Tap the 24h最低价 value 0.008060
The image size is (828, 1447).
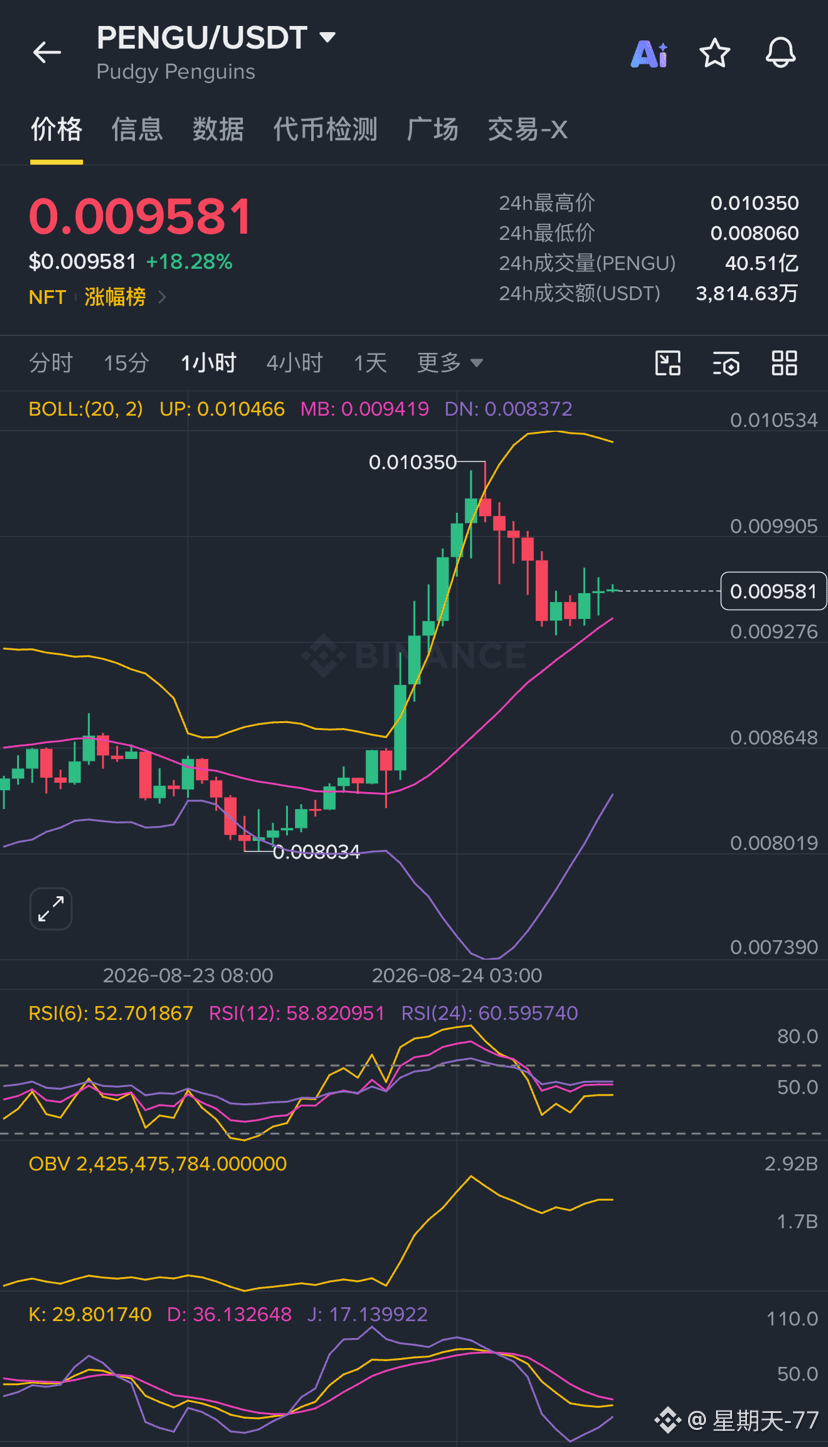[x=754, y=233]
